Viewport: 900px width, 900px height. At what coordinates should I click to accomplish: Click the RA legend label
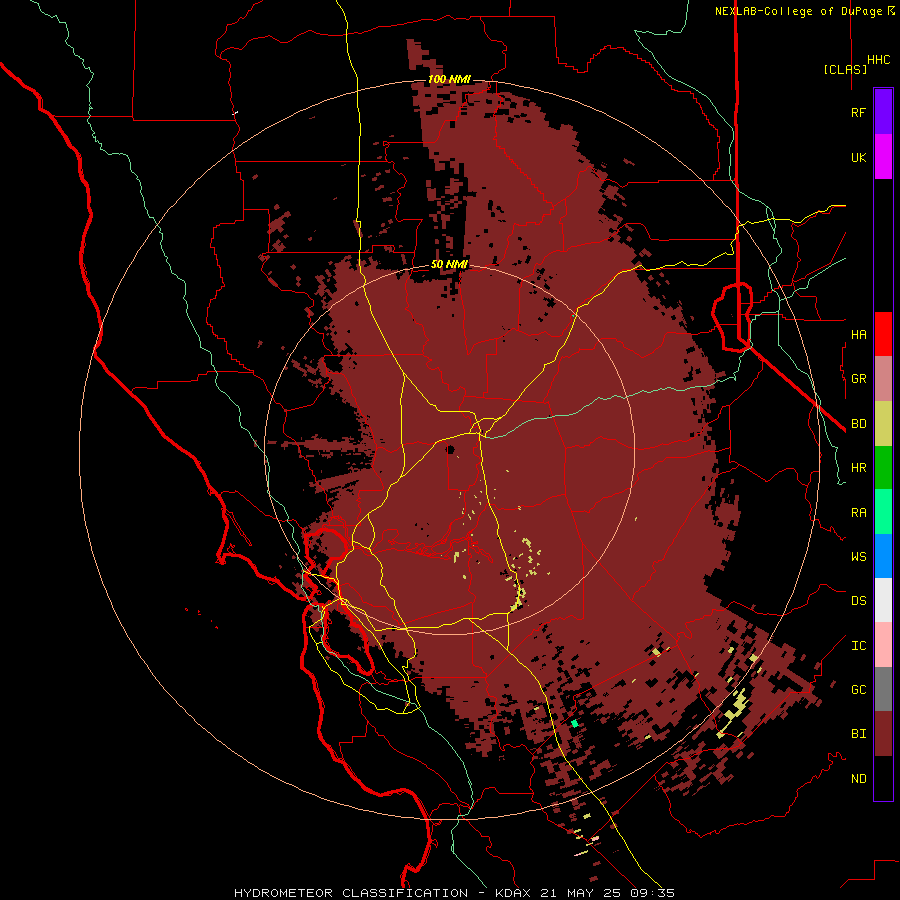(858, 513)
